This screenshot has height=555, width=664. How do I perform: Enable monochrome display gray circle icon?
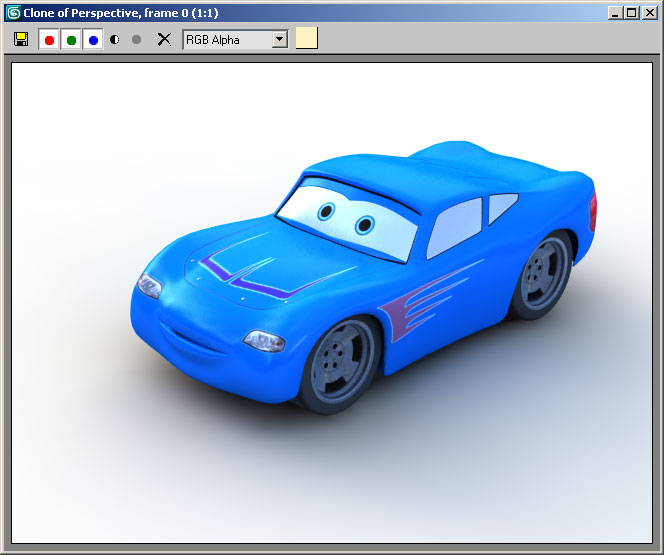[137, 40]
